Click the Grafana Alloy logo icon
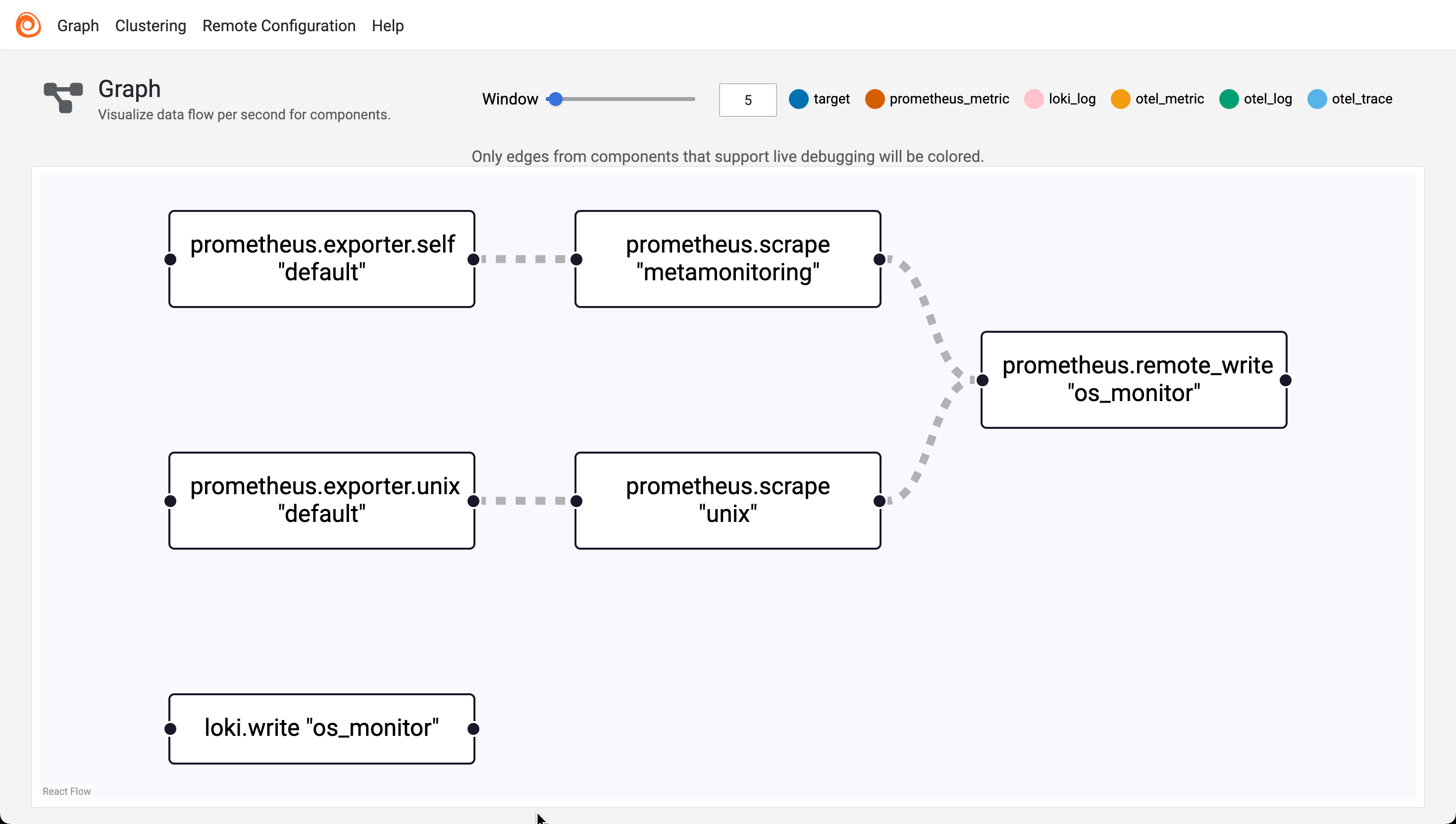This screenshot has width=1456, height=824. point(28,25)
